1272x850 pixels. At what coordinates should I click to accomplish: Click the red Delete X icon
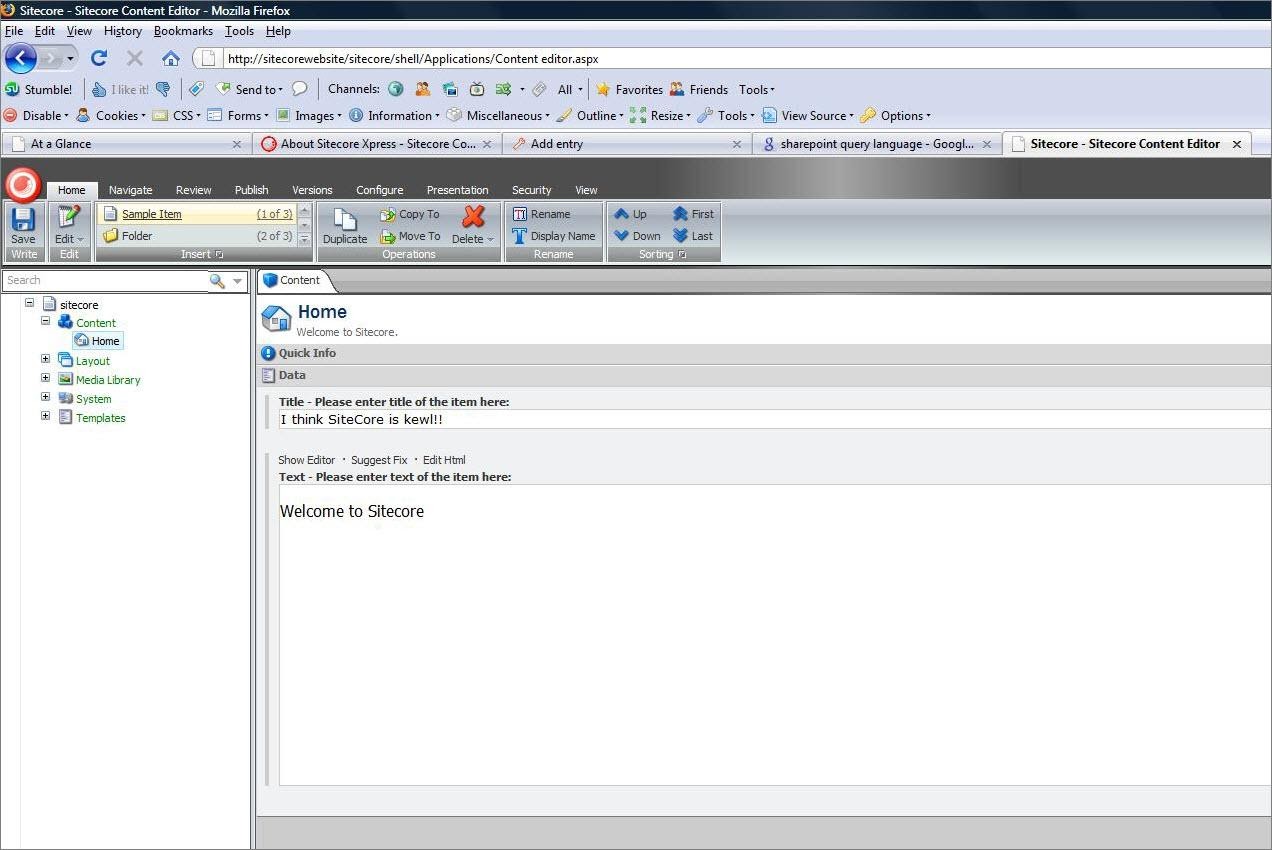click(x=473, y=217)
